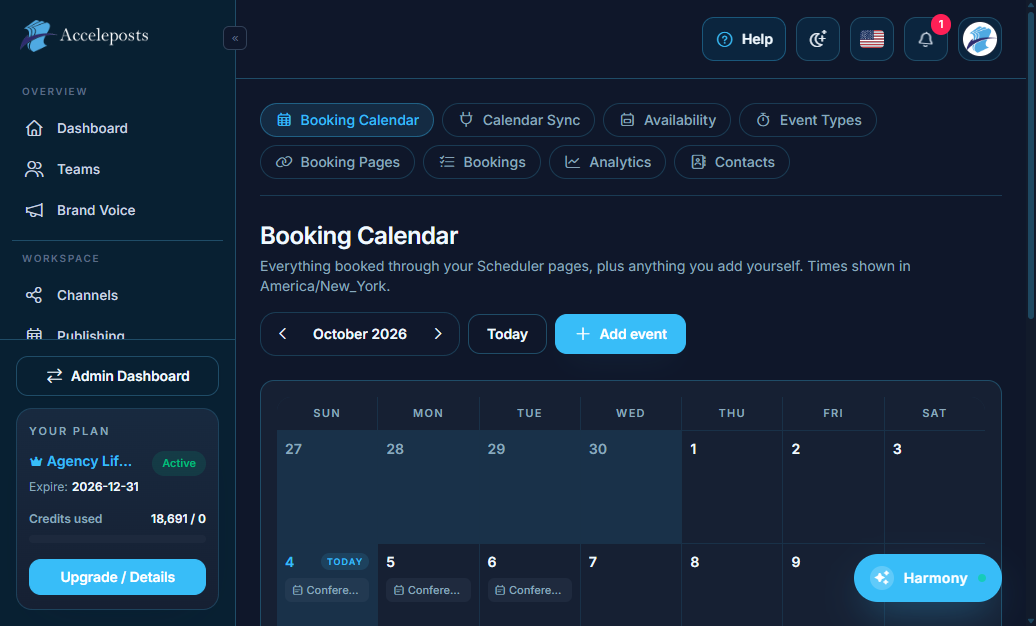1036x626 pixels.
Task: Switch to the Bookings tab
Action: click(482, 162)
